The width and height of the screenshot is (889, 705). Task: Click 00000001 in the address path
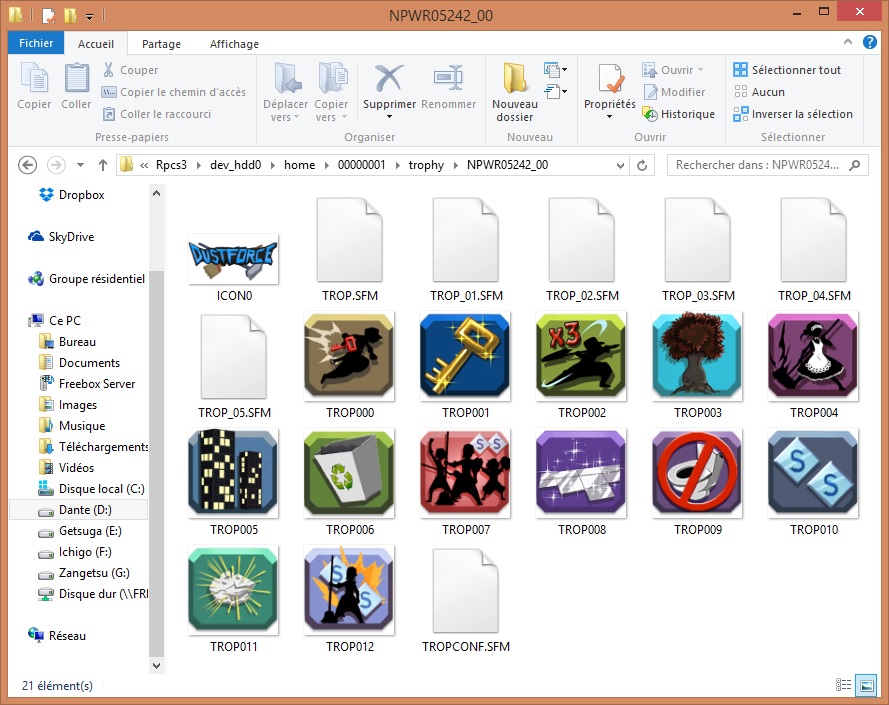tap(361, 165)
